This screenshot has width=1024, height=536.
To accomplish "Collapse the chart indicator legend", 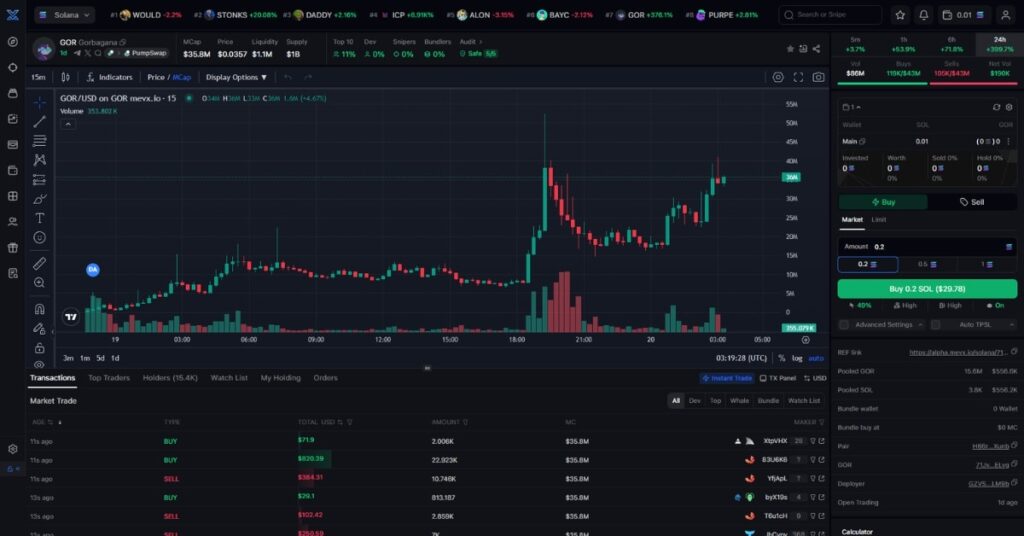I will coord(68,124).
